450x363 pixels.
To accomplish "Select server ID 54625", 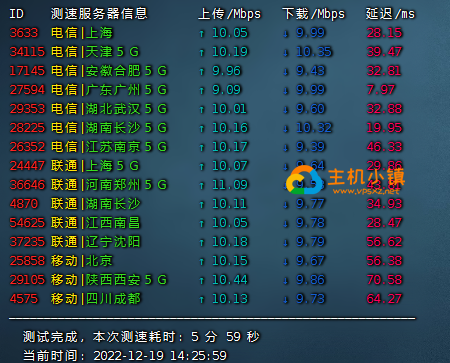I will [x=27, y=223].
